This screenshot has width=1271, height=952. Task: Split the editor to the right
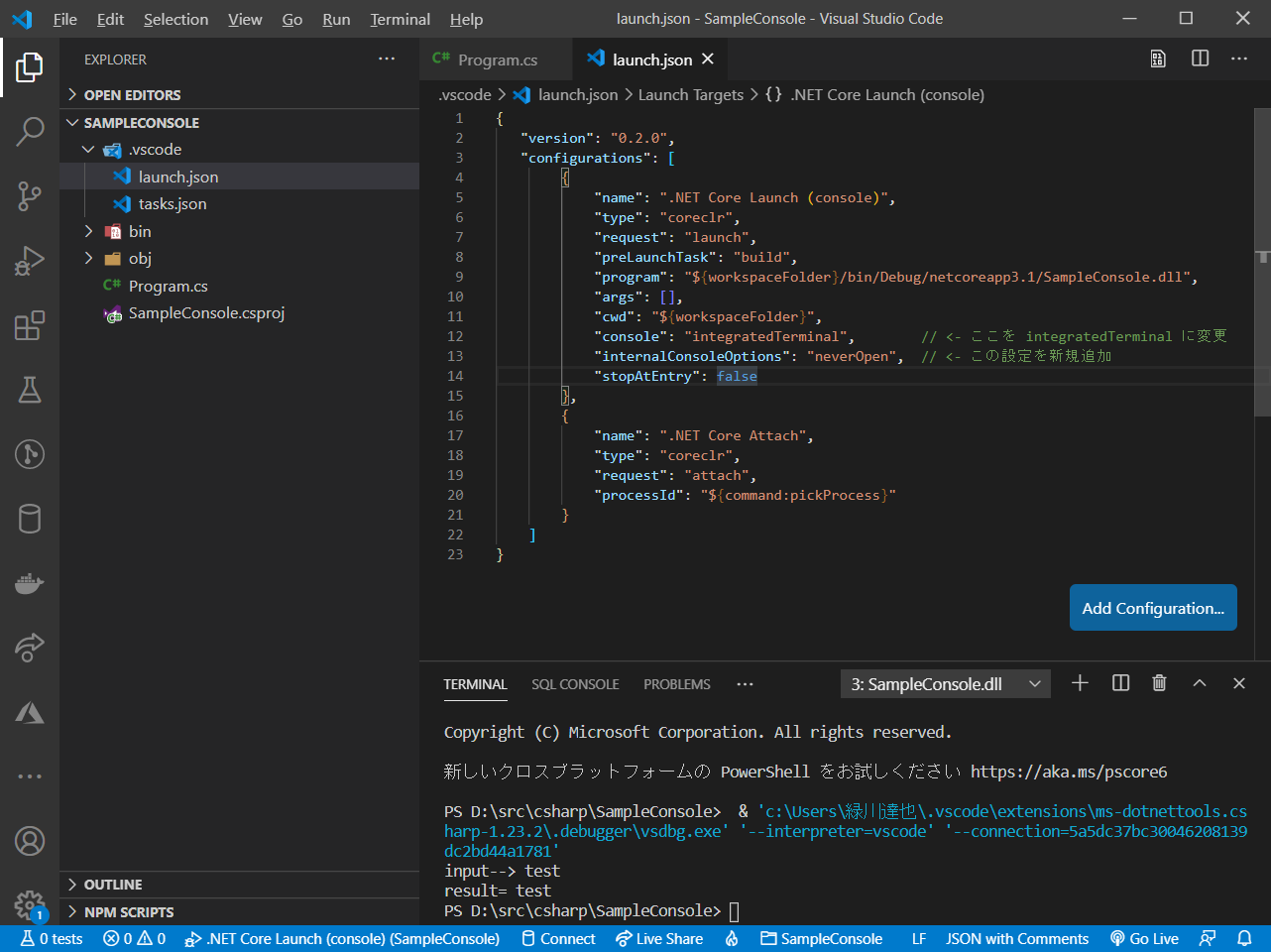tap(1200, 59)
